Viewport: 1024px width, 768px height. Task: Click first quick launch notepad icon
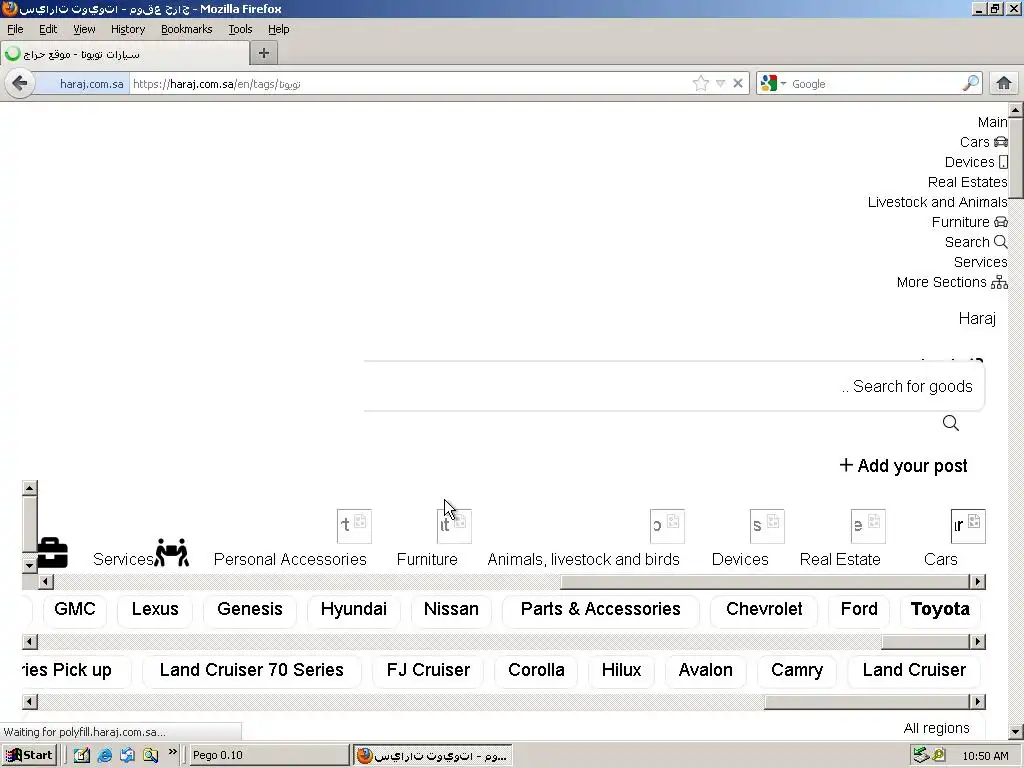click(82, 756)
